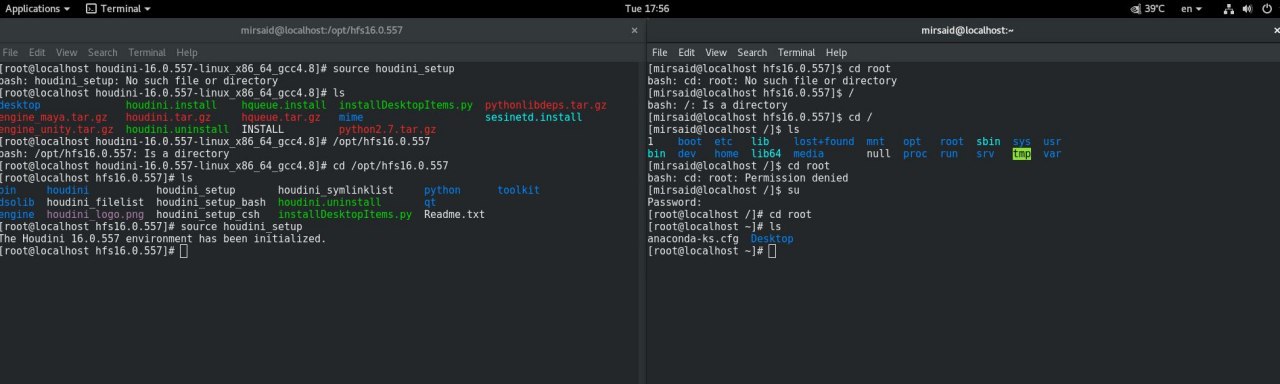Open File menu in right terminal

tap(660, 52)
